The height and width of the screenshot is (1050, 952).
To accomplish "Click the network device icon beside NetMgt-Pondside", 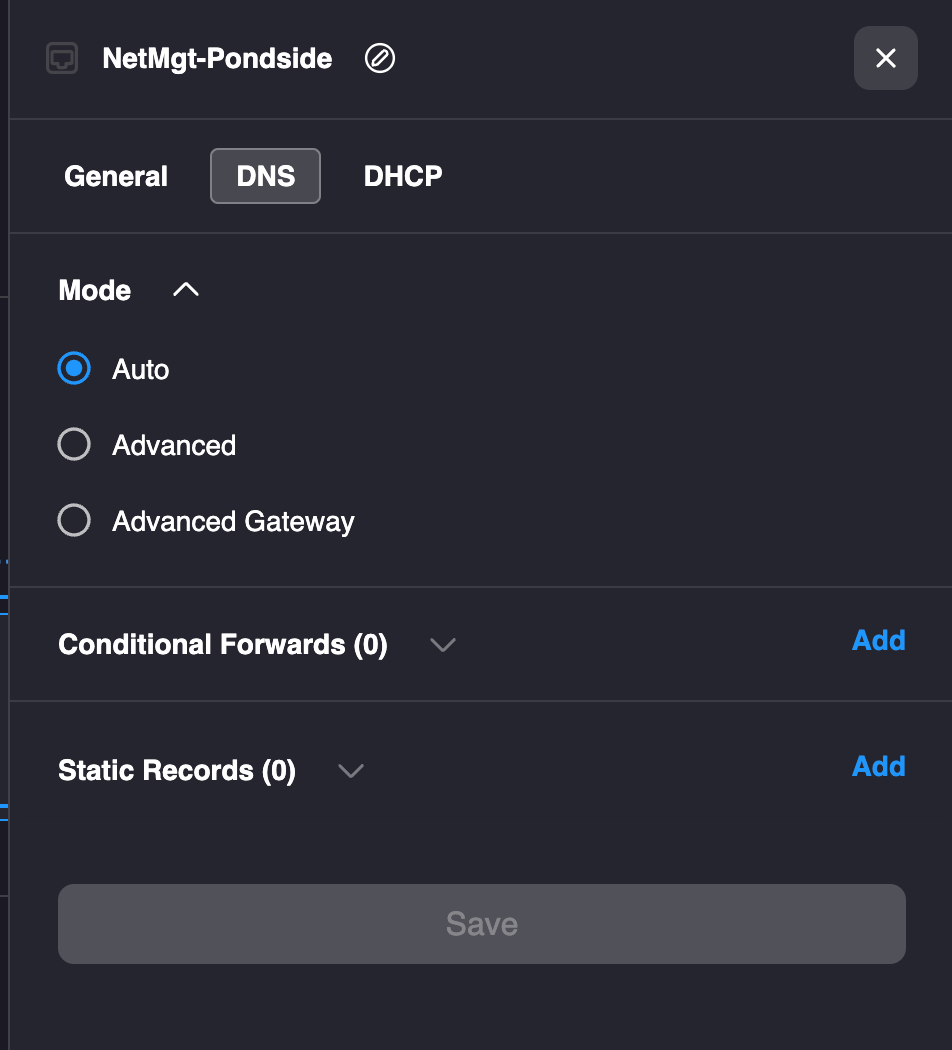I will (x=62, y=59).
